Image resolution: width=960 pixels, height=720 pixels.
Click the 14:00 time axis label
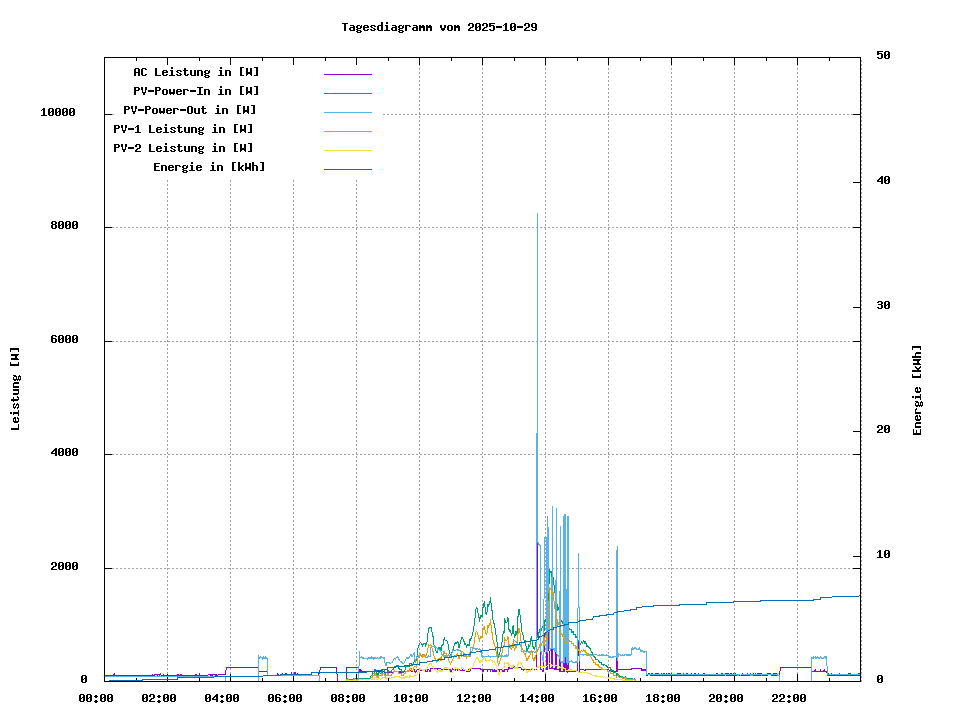pyautogui.click(x=538, y=698)
